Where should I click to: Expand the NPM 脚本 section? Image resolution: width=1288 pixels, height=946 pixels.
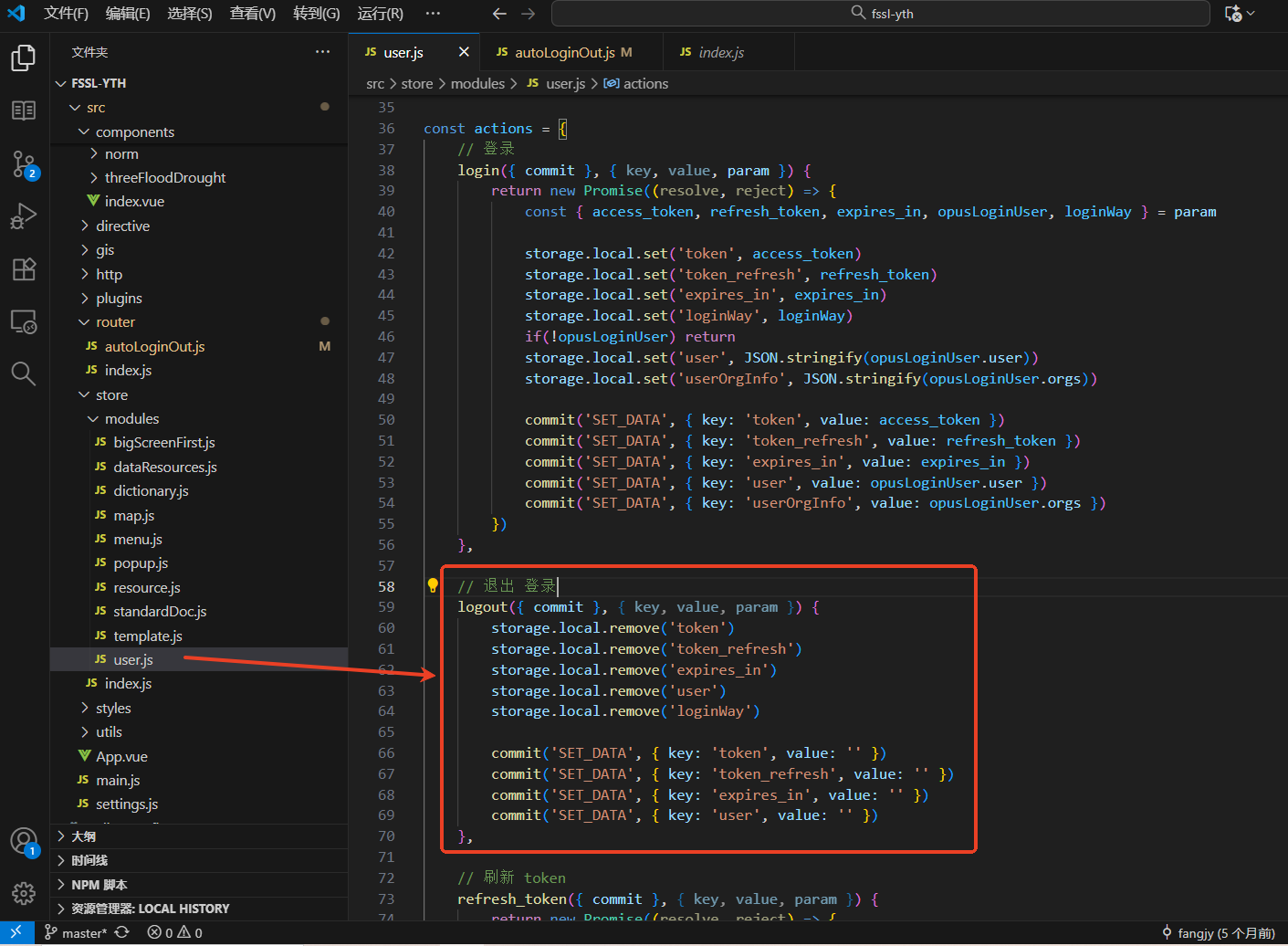click(x=199, y=885)
